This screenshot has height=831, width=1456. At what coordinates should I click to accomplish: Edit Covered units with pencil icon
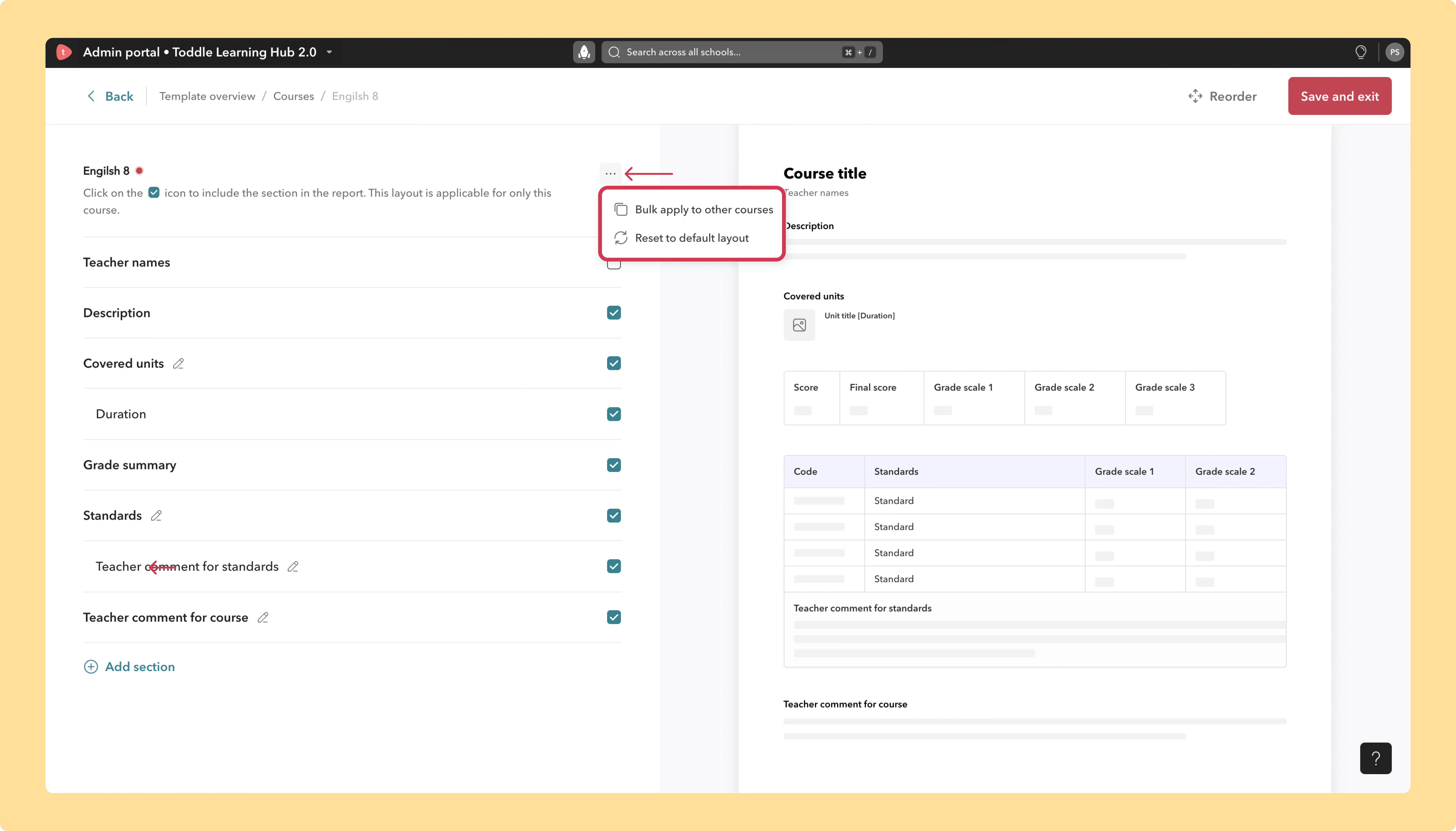pos(178,364)
